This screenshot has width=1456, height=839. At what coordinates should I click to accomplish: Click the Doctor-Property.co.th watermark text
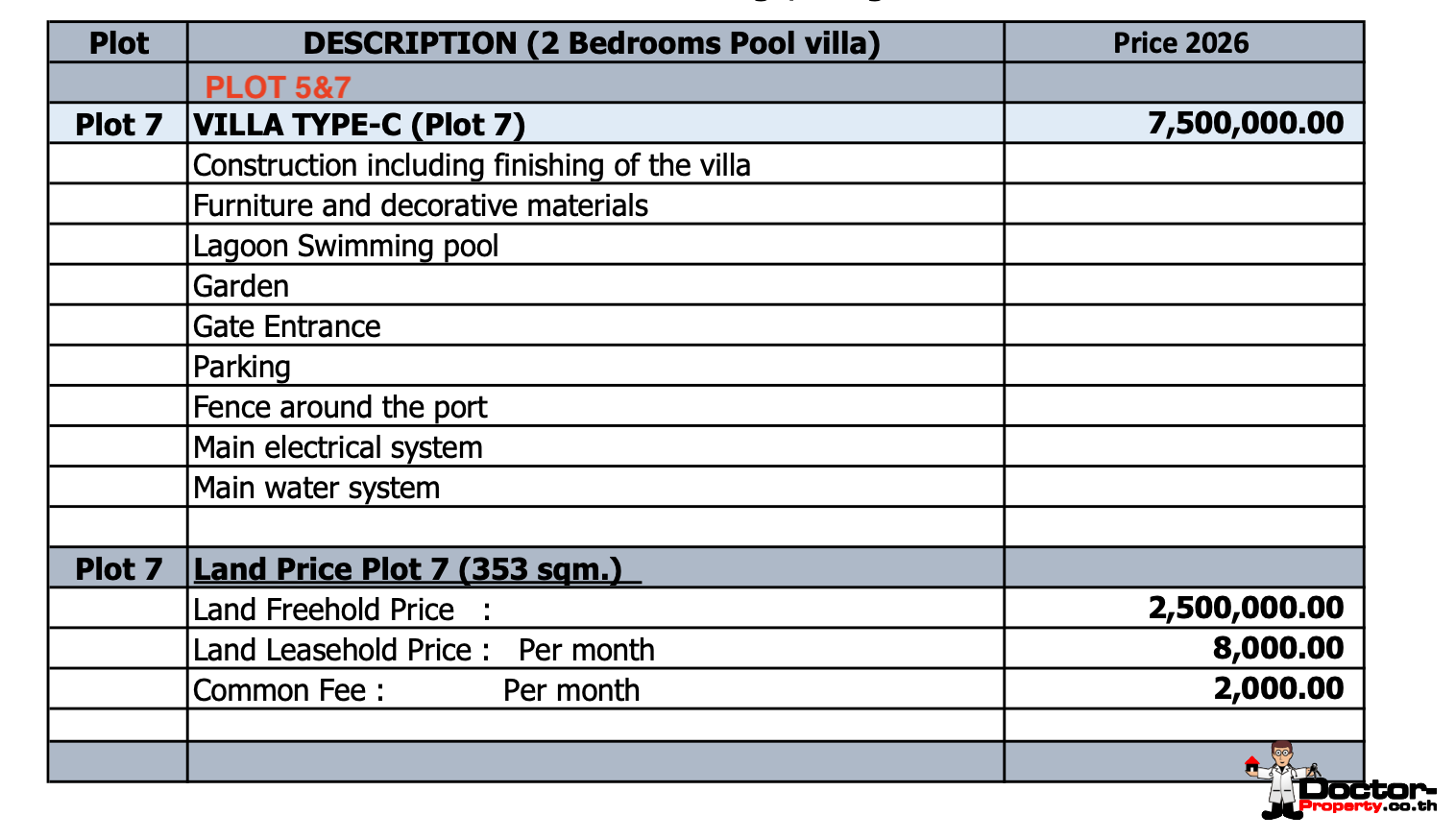1369,796
